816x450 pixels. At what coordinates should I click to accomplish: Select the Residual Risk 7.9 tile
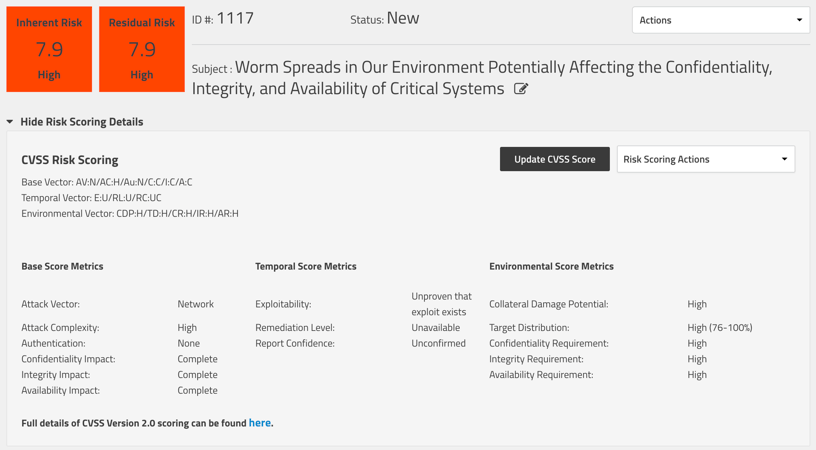pos(142,49)
